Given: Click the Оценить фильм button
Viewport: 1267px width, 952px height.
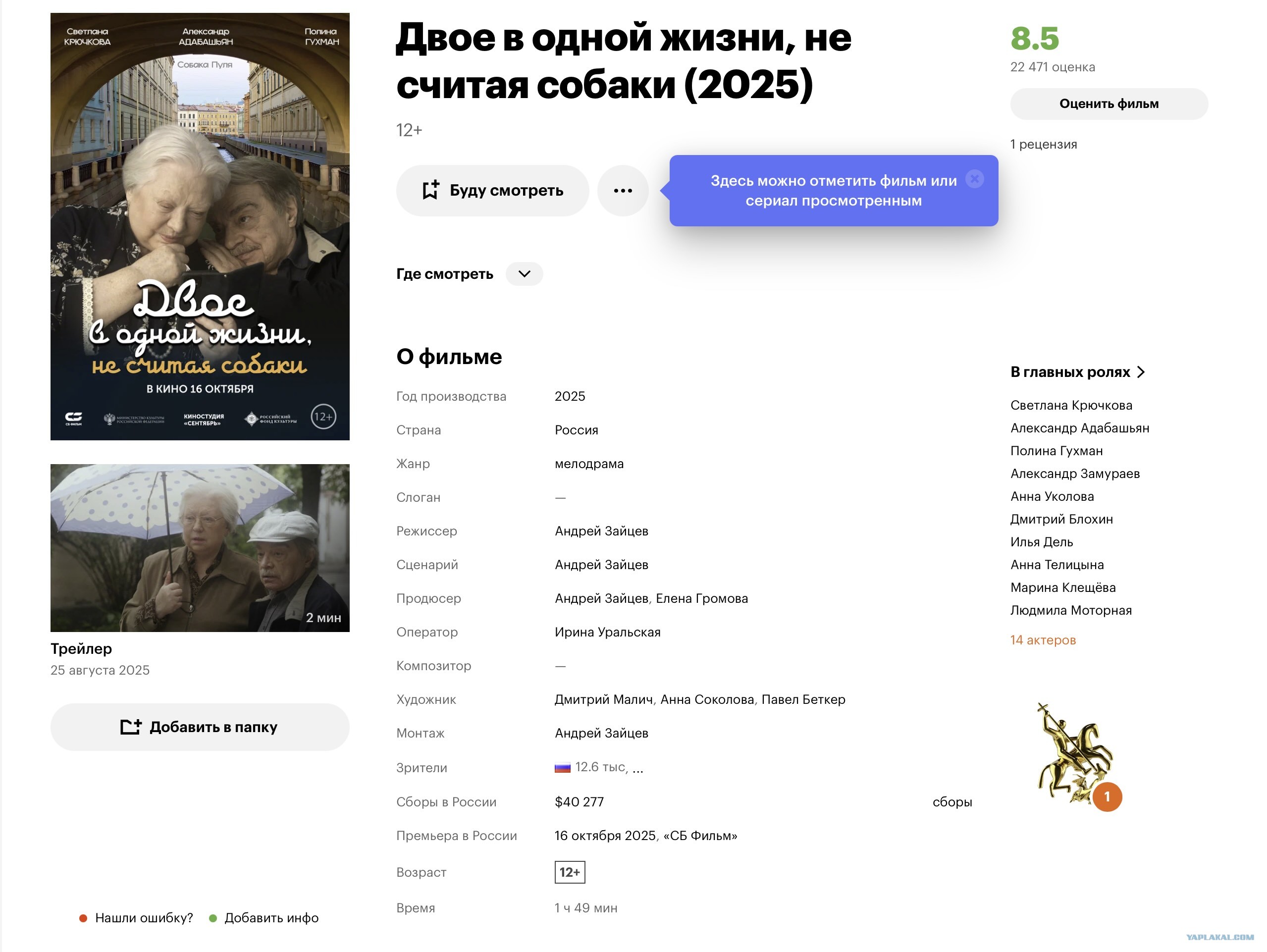Looking at the screenshot, I should click(1109, 104).
